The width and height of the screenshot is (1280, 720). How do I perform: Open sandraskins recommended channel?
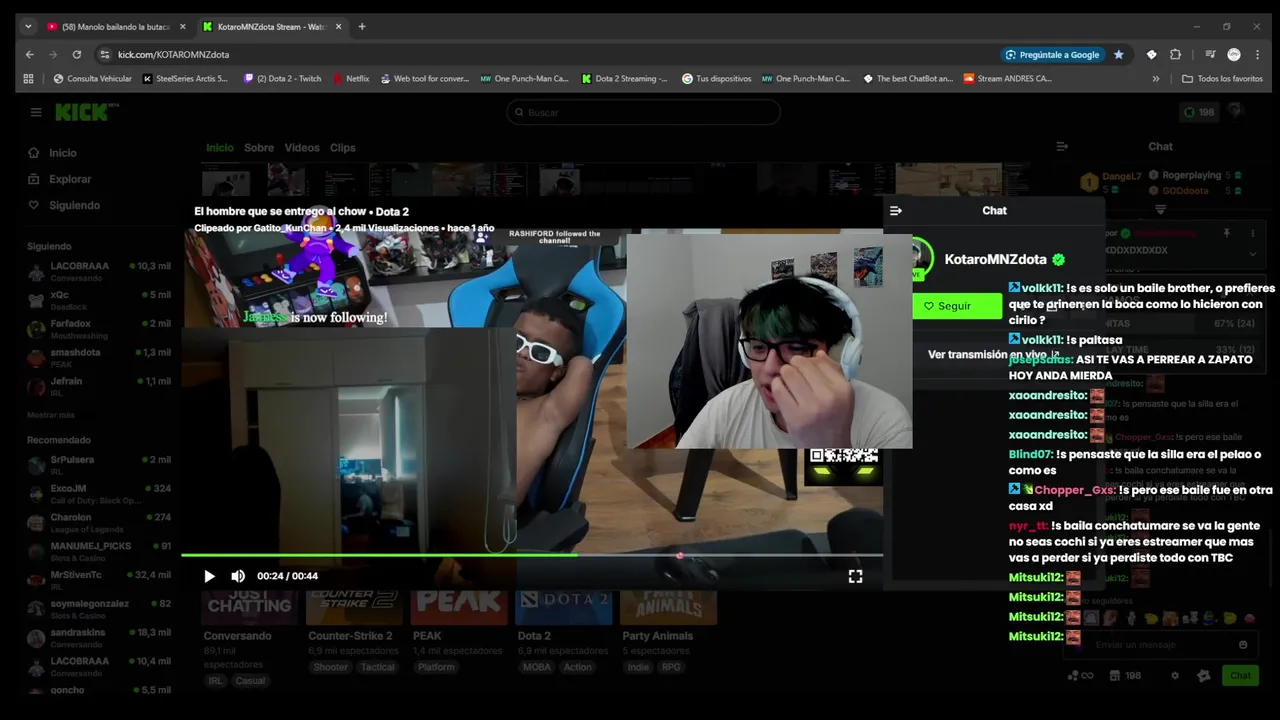point(99,637)
